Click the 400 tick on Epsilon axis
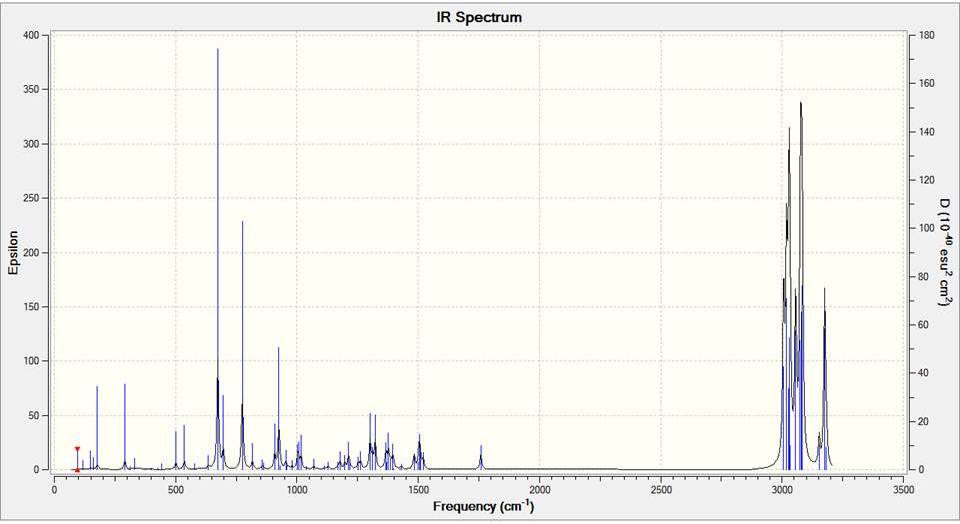960x524 pixels. coord(31,36)
